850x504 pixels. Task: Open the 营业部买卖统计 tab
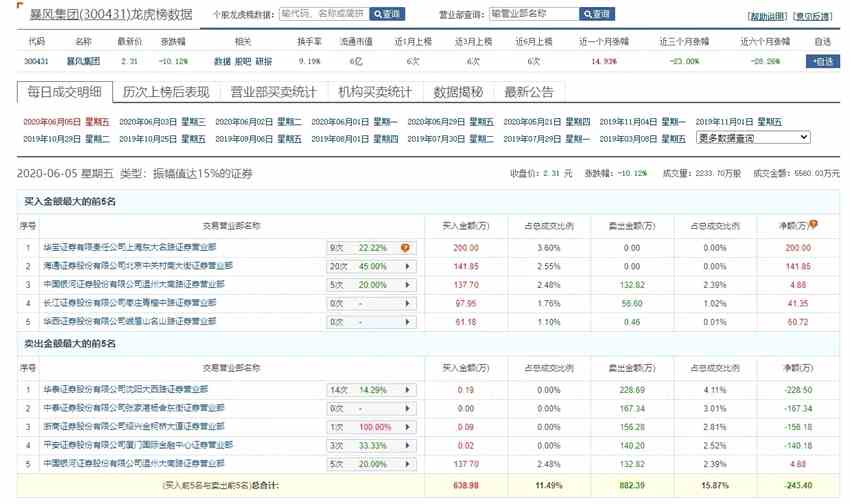coord(273,92)
